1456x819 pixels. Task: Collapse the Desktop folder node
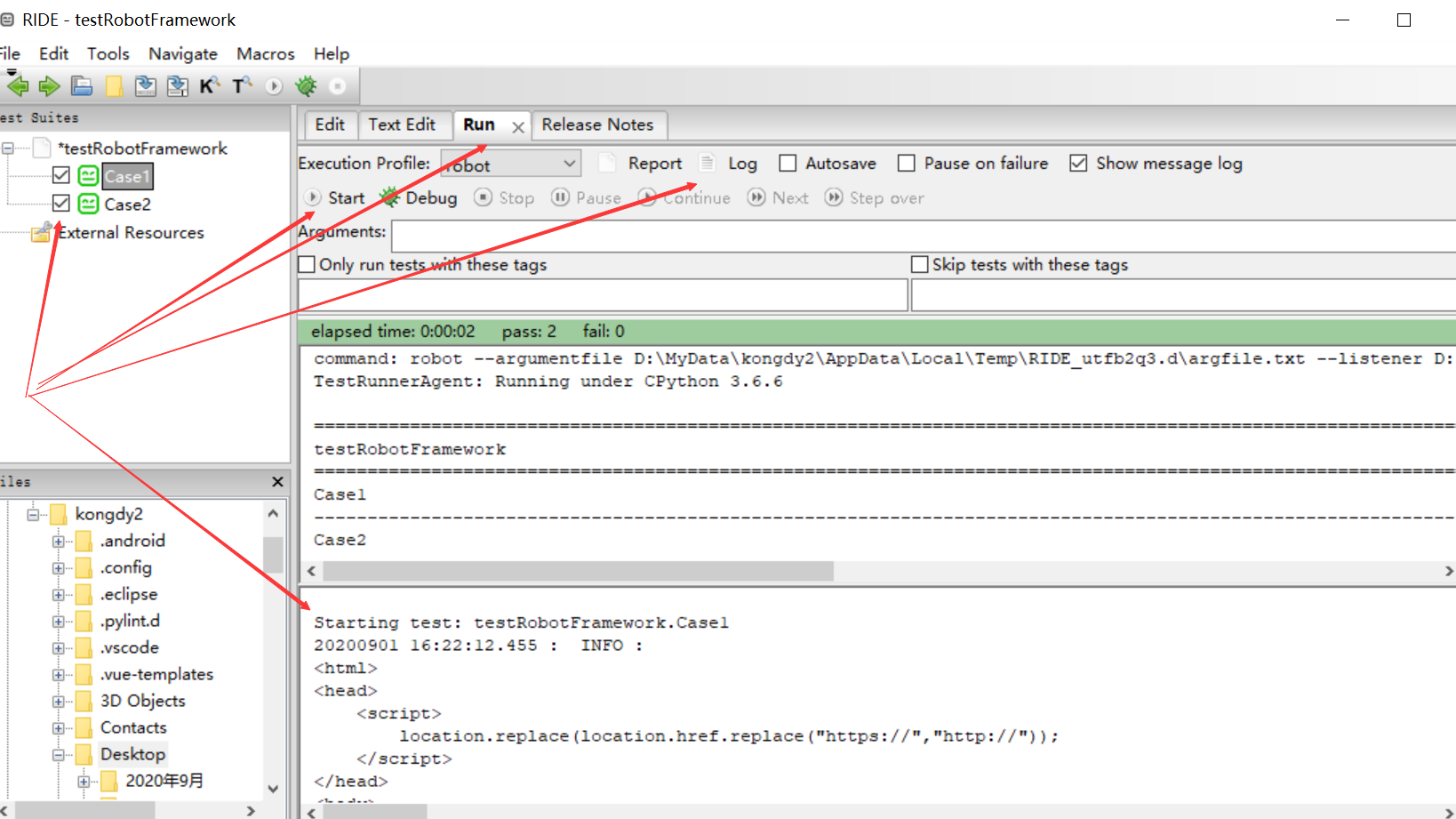[x=58, y=755]
